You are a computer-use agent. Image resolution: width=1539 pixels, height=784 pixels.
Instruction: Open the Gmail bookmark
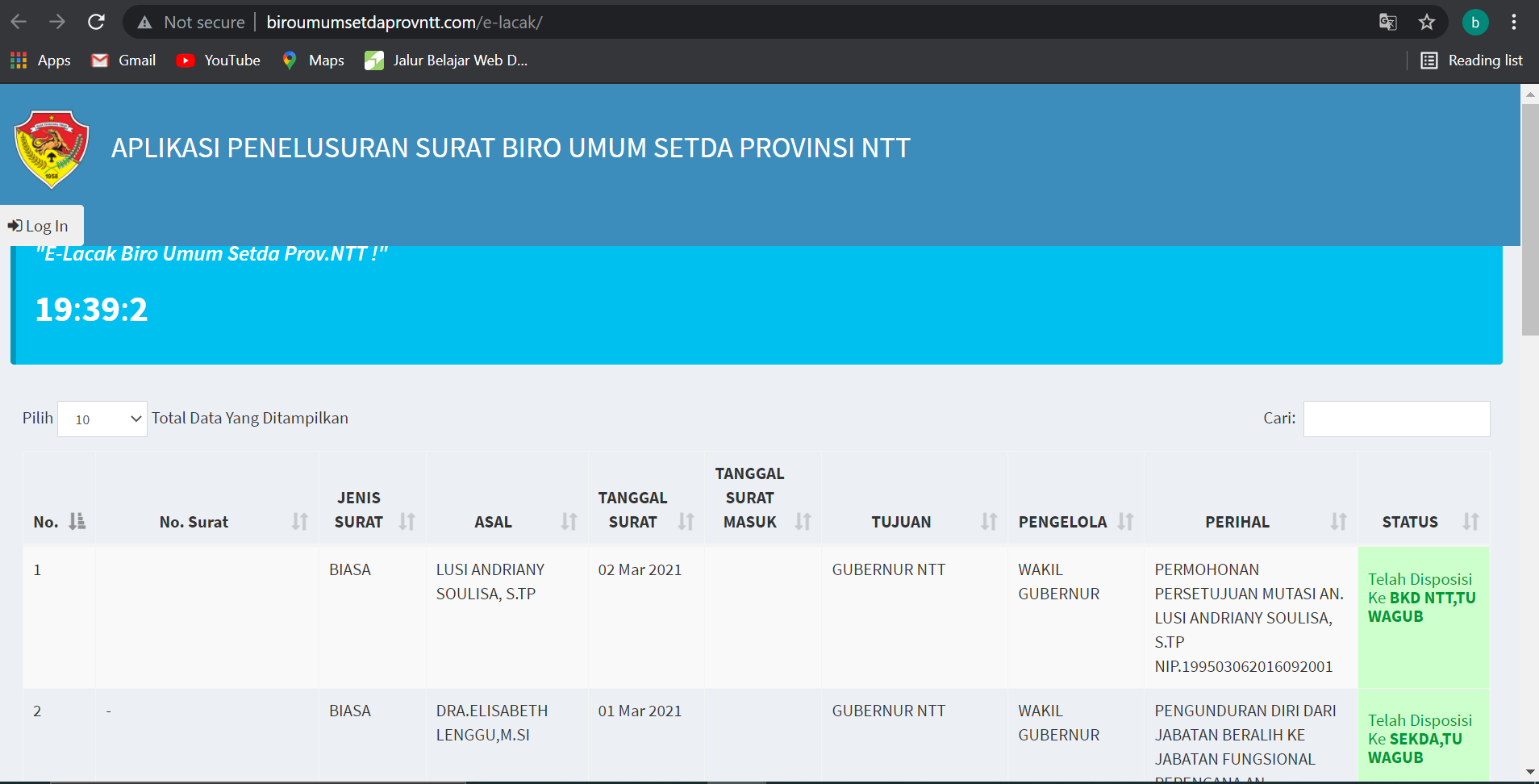click(124, 60)
